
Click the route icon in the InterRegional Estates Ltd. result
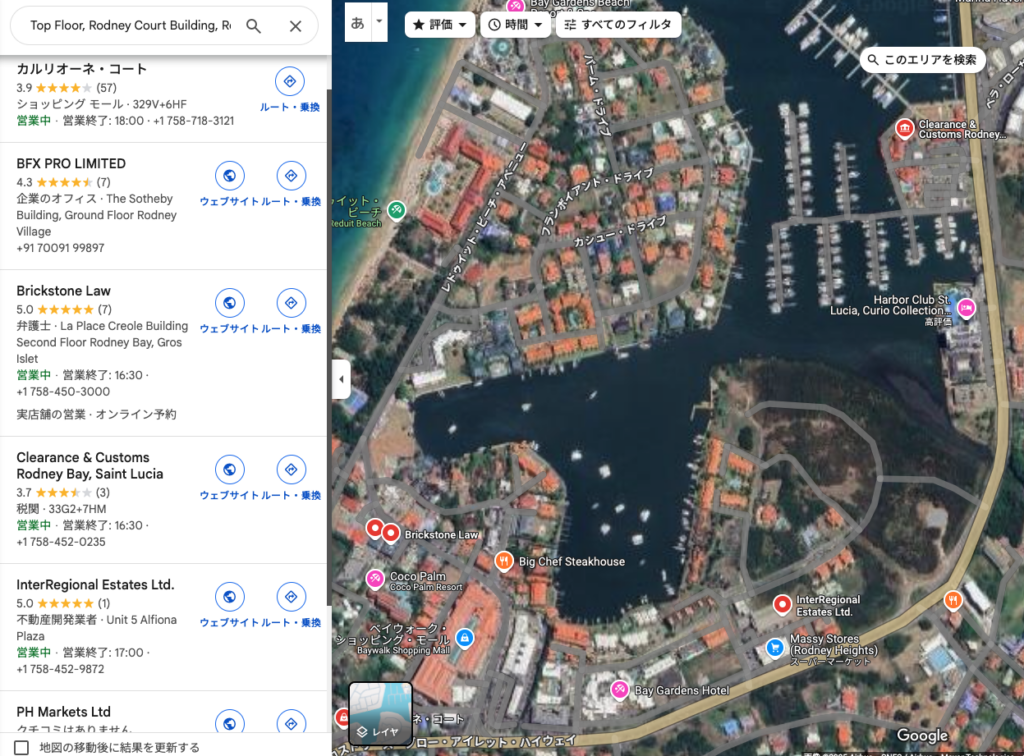pos(291,597)
